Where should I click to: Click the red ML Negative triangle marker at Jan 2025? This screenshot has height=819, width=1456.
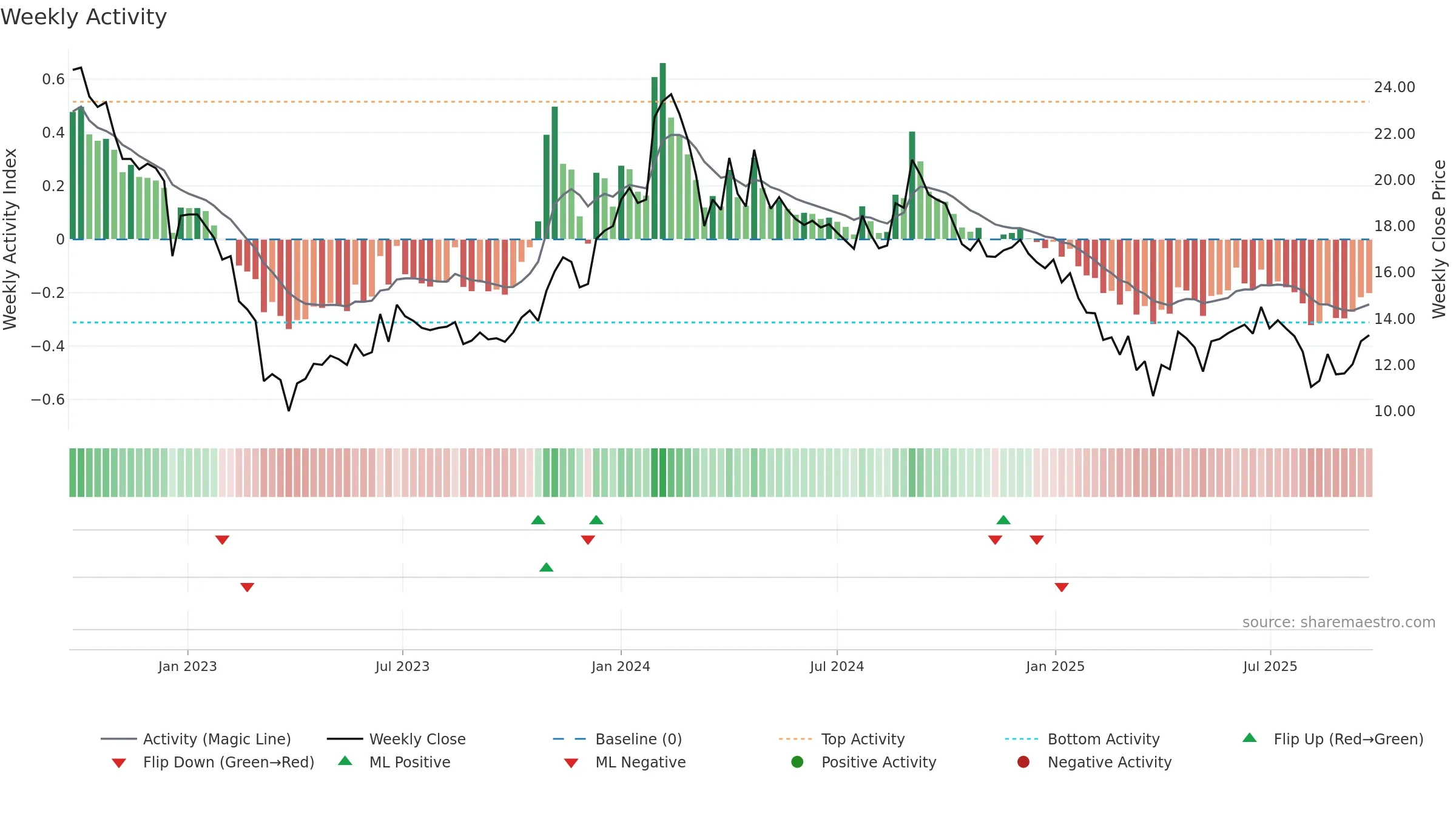click(x=1062, y=587)
